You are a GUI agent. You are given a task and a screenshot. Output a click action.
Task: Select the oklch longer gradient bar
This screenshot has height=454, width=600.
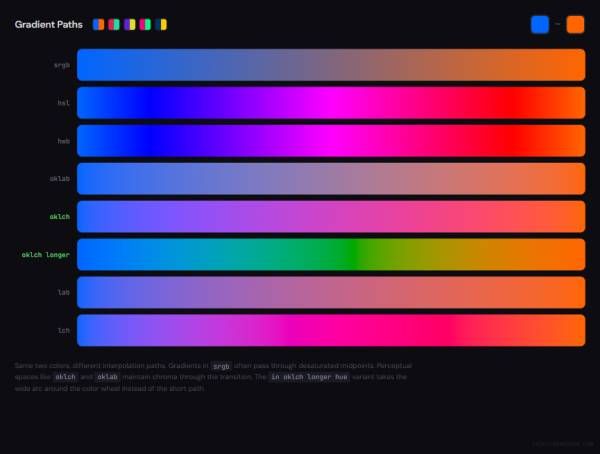click(x=330, y=255)
